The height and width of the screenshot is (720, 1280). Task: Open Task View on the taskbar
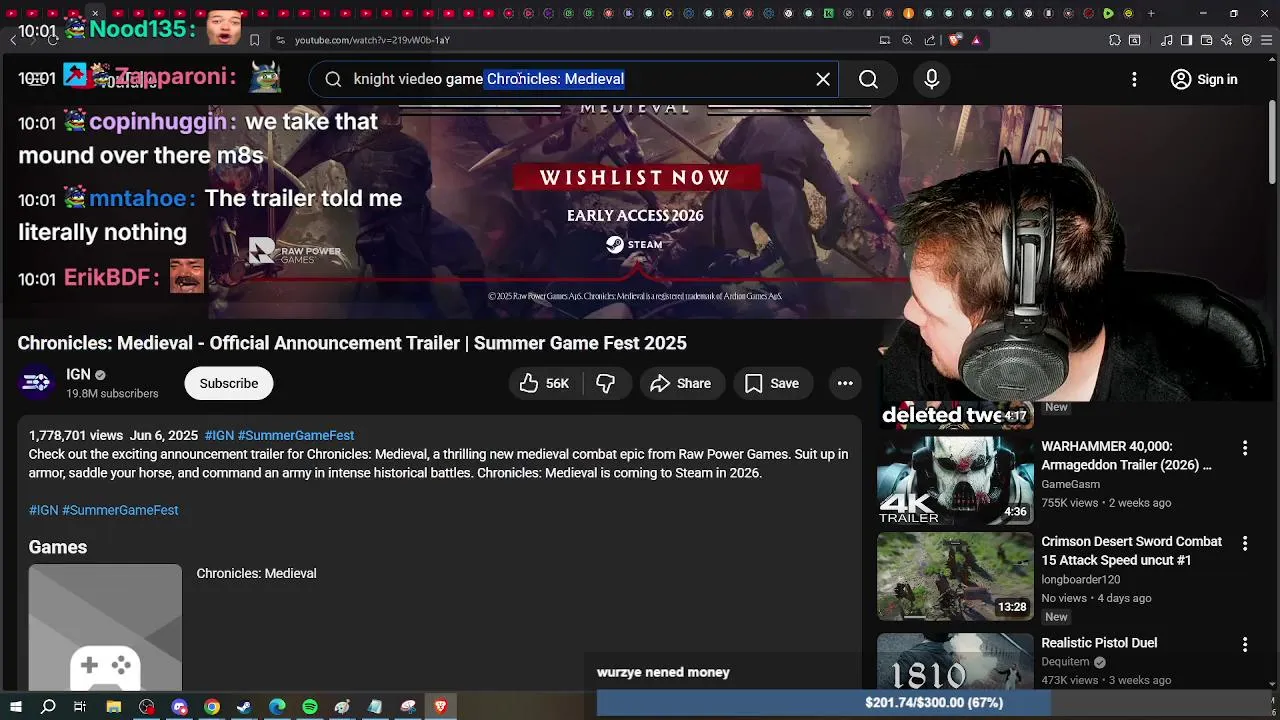click(80, 707)
